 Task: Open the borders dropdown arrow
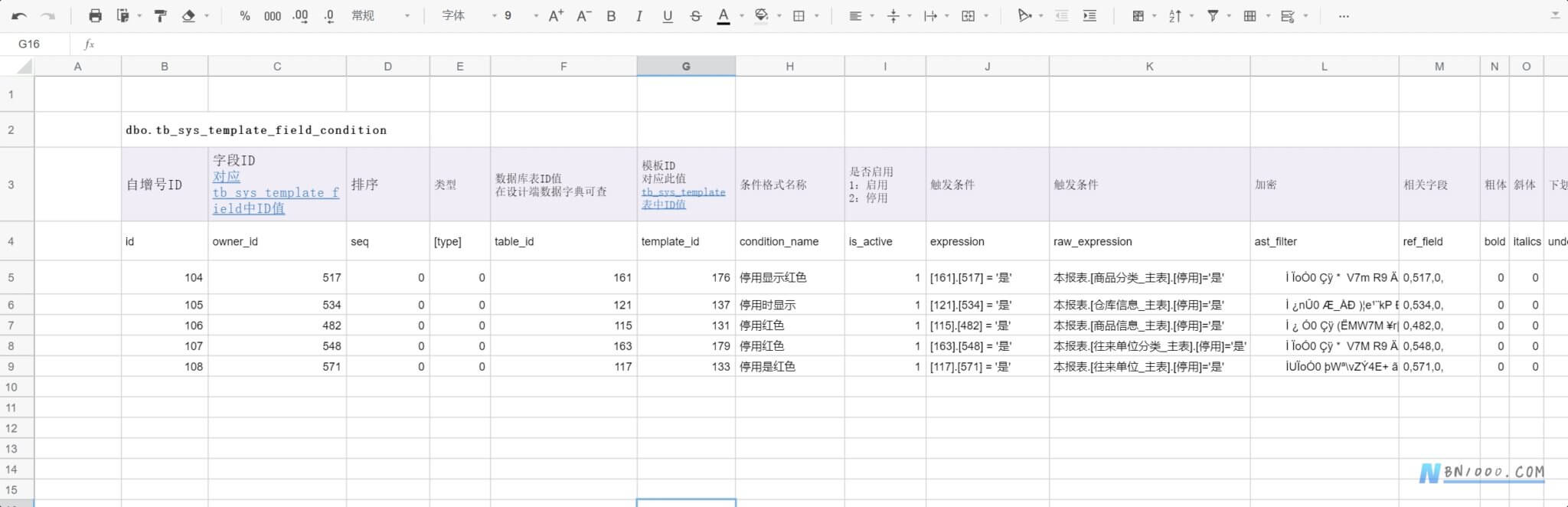point(816,16)
